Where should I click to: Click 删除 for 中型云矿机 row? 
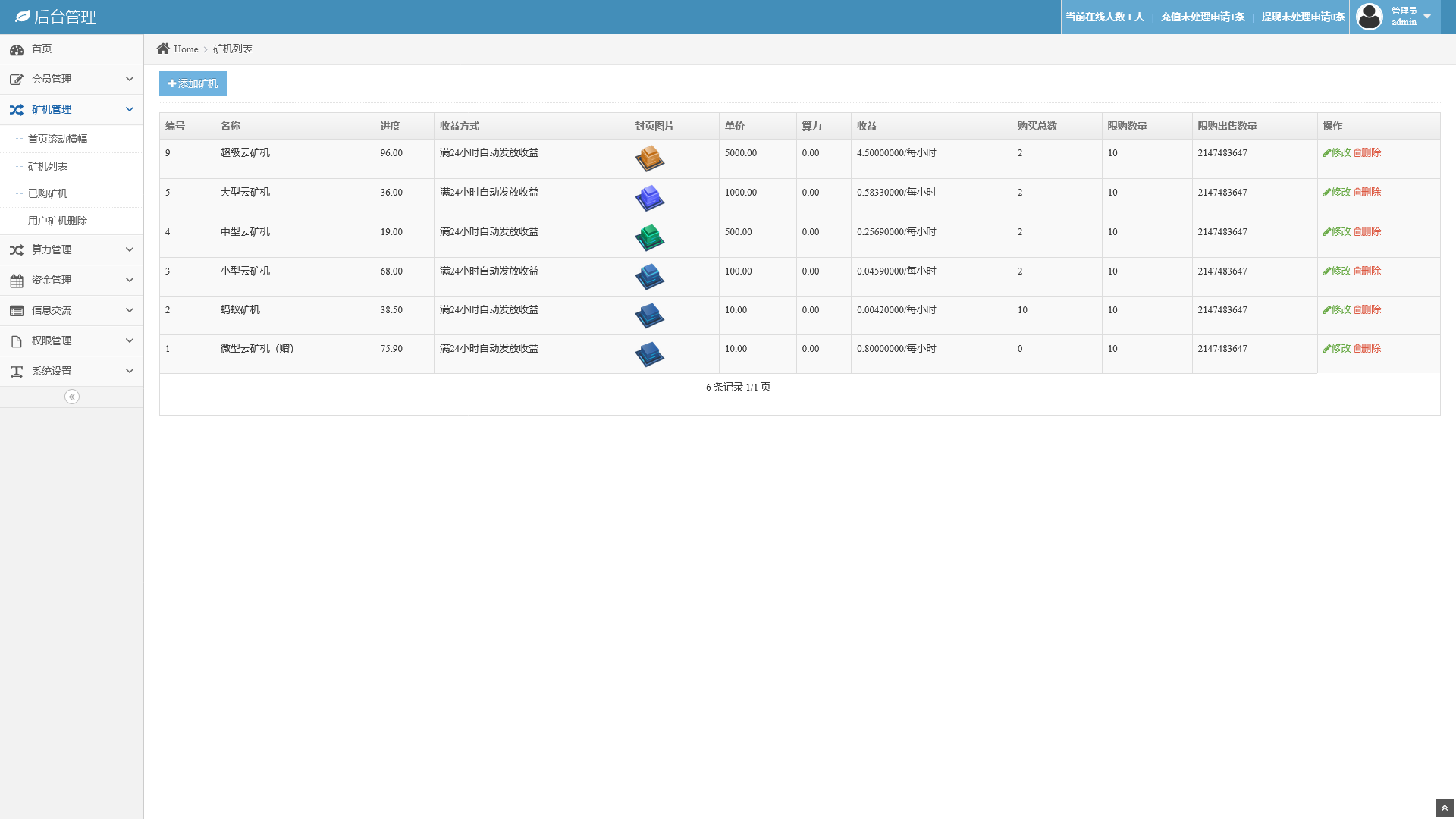1367,231
